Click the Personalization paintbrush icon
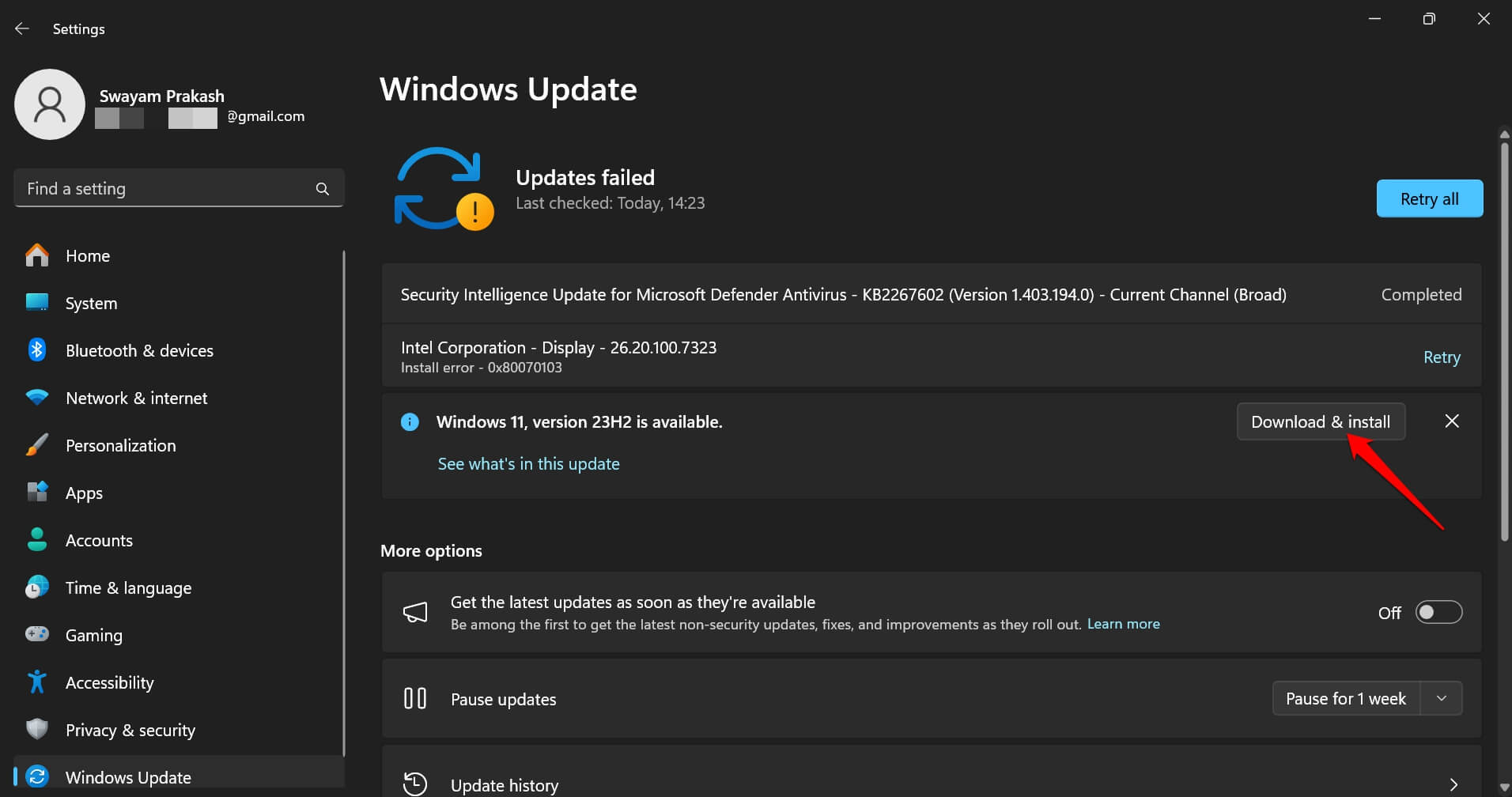 (37, 445)
